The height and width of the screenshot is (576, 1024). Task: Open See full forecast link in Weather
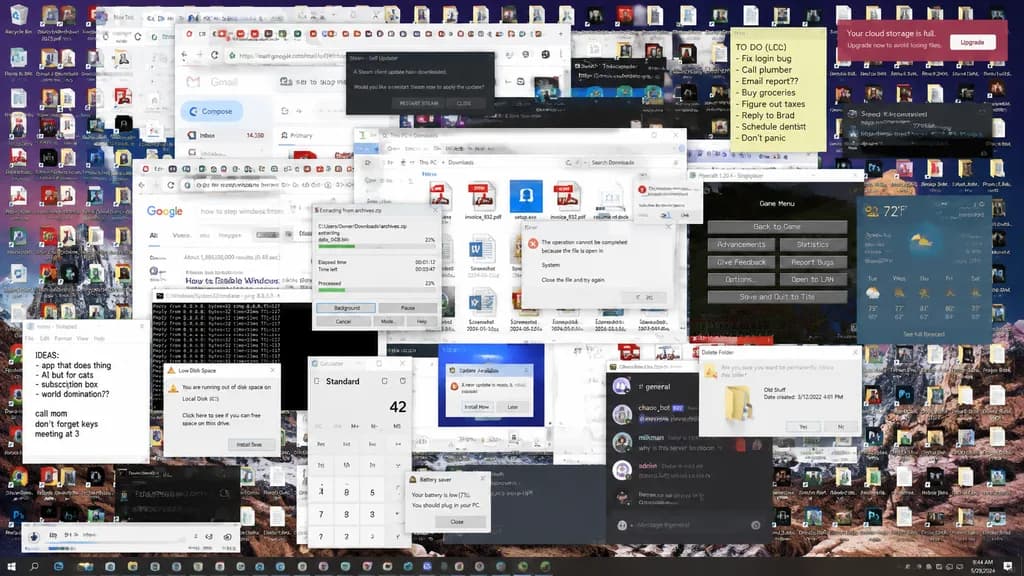(923, 334)
